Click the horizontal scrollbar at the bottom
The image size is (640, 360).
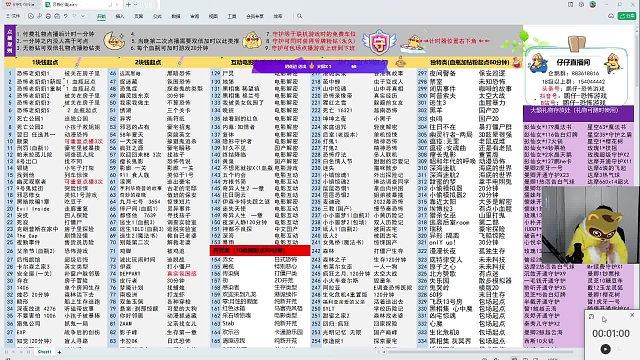(482, 352)
